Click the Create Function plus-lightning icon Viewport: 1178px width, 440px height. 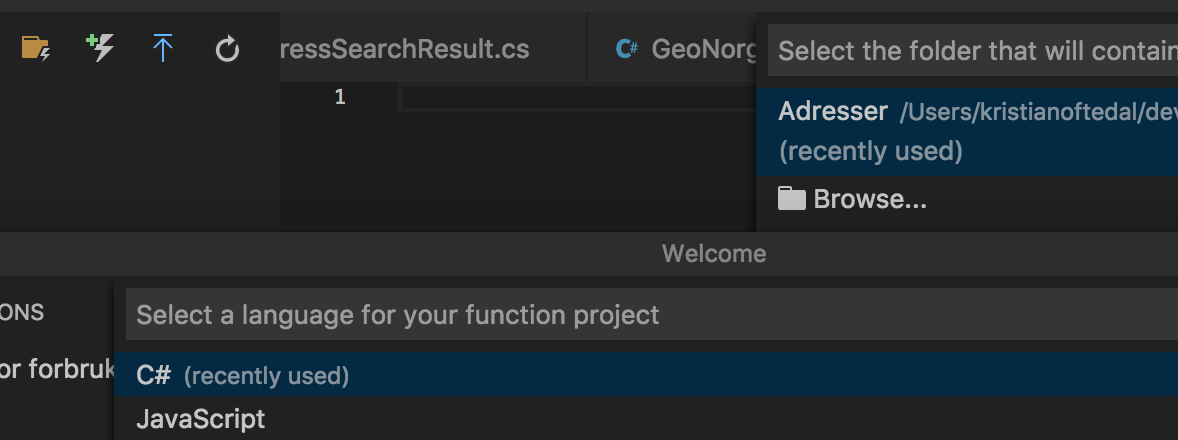click(x=100, y=47)
